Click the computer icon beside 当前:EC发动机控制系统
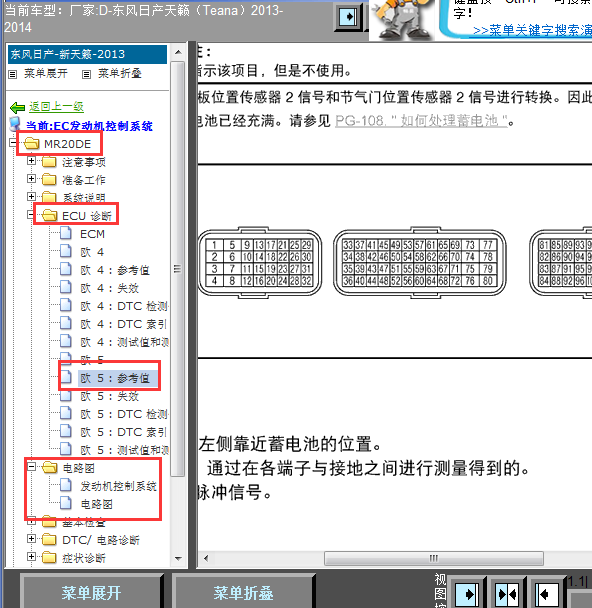The width and height of the screenshot is (592, 608). pyautogui.click(x=15, y=124)
